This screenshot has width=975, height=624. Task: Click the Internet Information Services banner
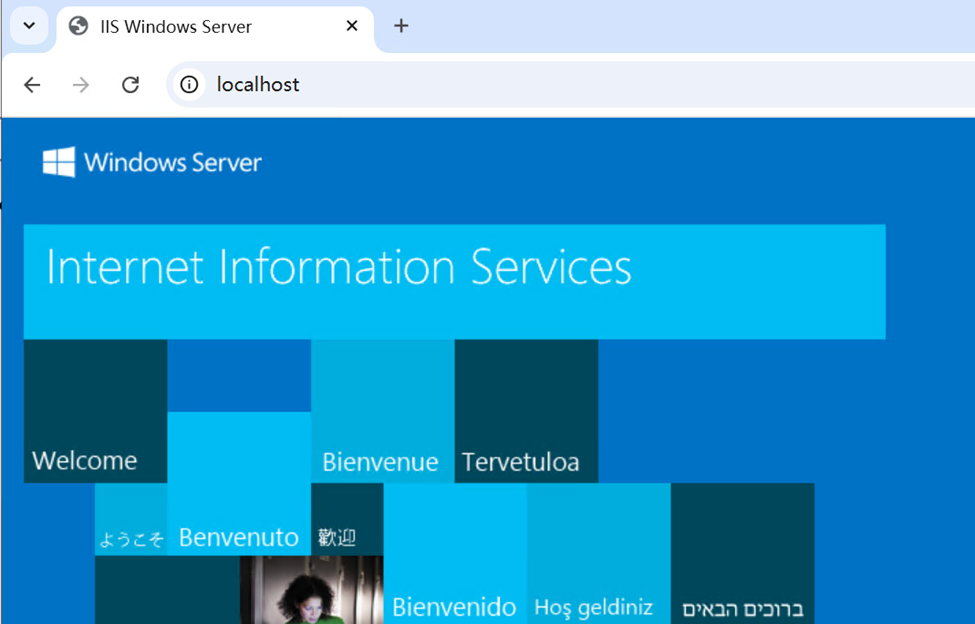[454, 281]
